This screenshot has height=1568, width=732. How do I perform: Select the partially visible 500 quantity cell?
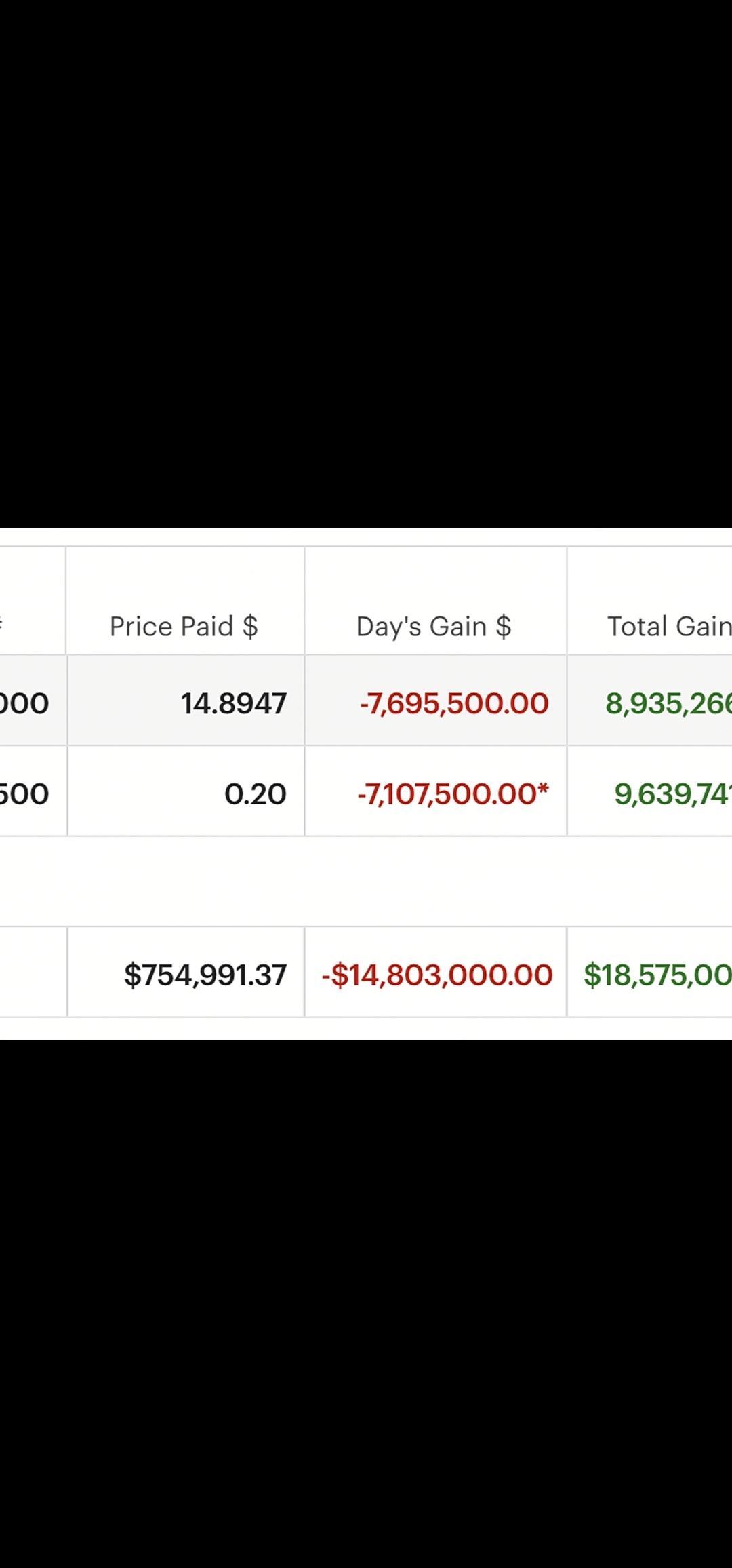(24, 793)
